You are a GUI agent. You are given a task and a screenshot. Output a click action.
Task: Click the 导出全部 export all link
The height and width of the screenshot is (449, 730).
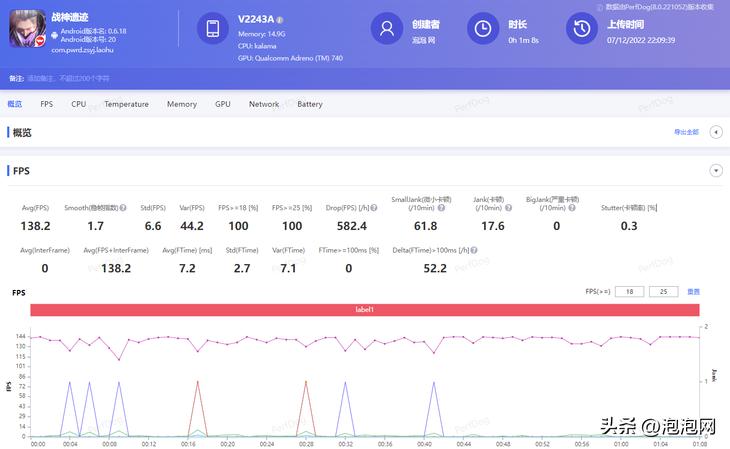coord(688,132)
